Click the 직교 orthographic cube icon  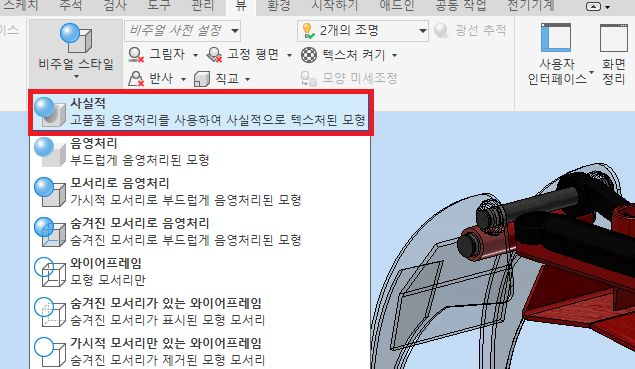pos(202,79)
